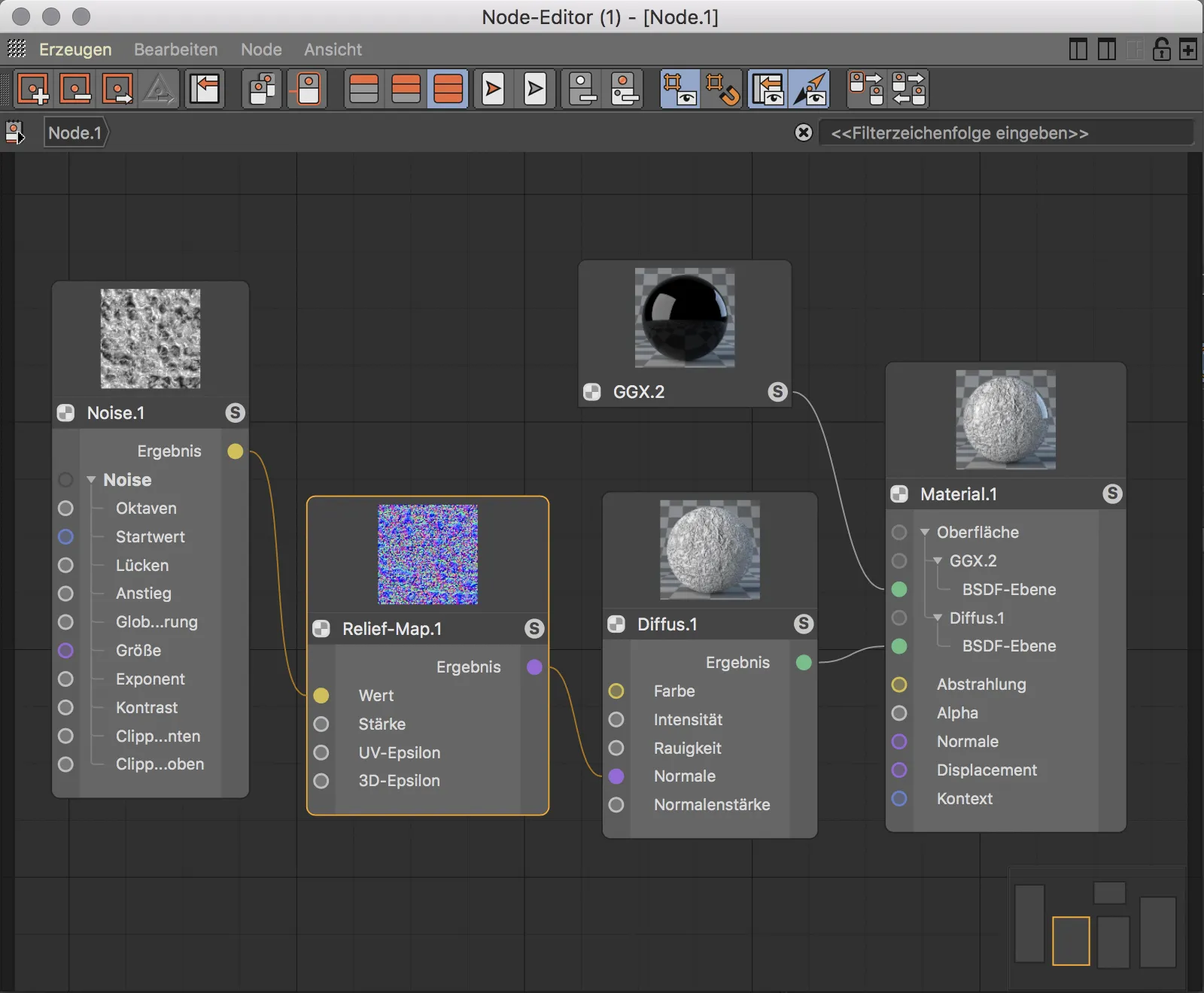Collapse the Noise group in Noise.1 node
The image size is (1204, 993).
point(91,480)
